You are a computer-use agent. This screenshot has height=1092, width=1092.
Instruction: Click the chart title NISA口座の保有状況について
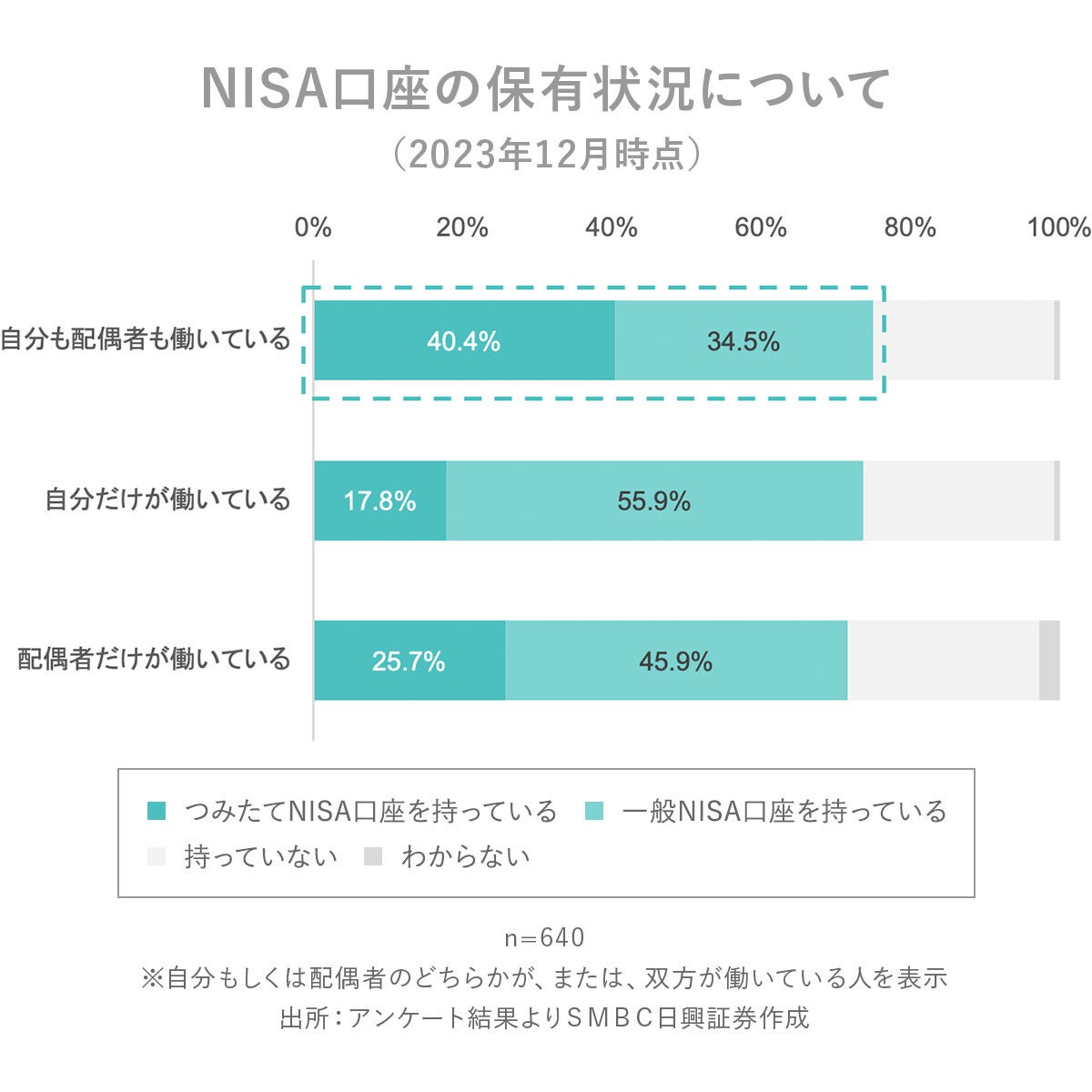pos(545,89)
